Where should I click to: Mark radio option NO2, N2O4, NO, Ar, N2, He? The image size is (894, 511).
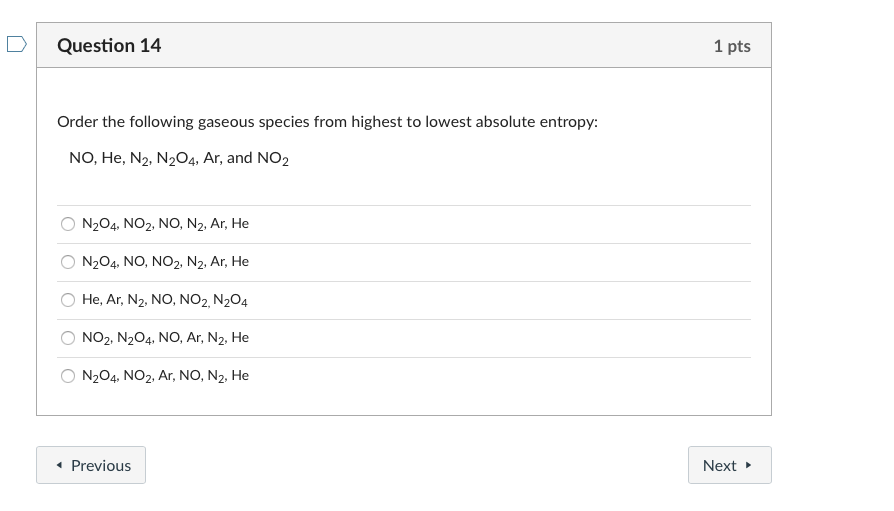click(68, 338)
